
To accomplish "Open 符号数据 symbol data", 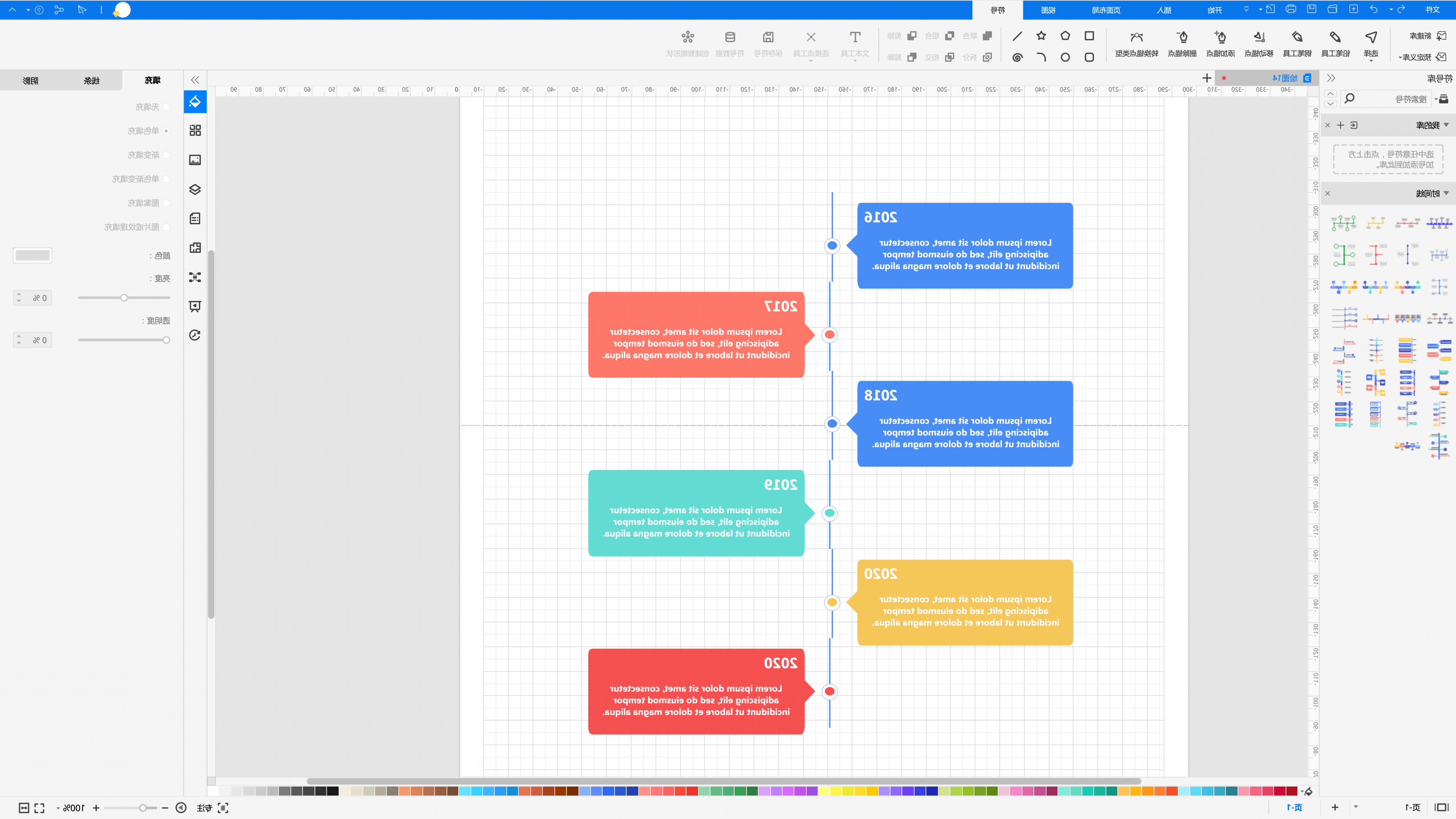I will (x=730, y=44).
